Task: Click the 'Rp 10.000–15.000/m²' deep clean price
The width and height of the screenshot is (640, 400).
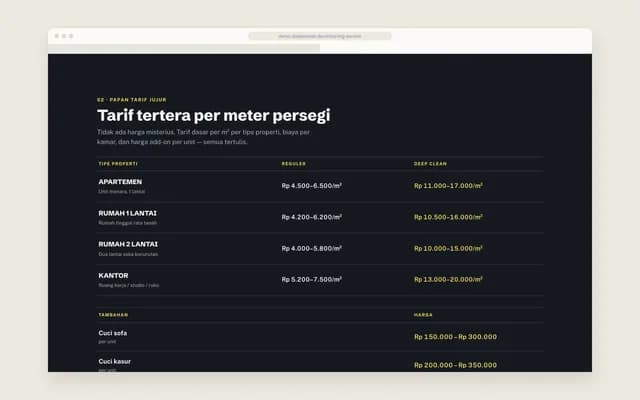Action: 448,248
